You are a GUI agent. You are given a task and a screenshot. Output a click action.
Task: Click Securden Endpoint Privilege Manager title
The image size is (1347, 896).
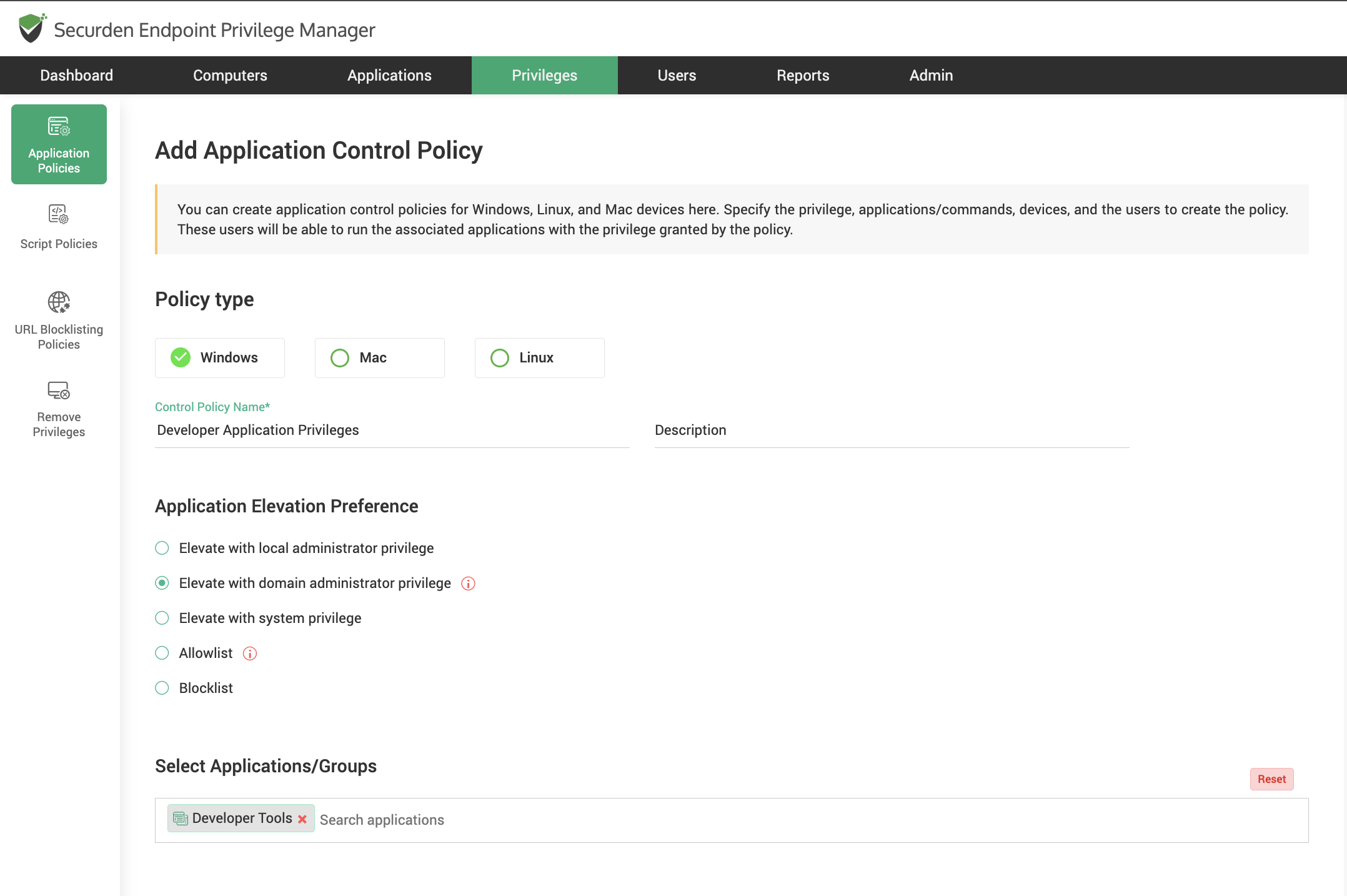point(214,30)
